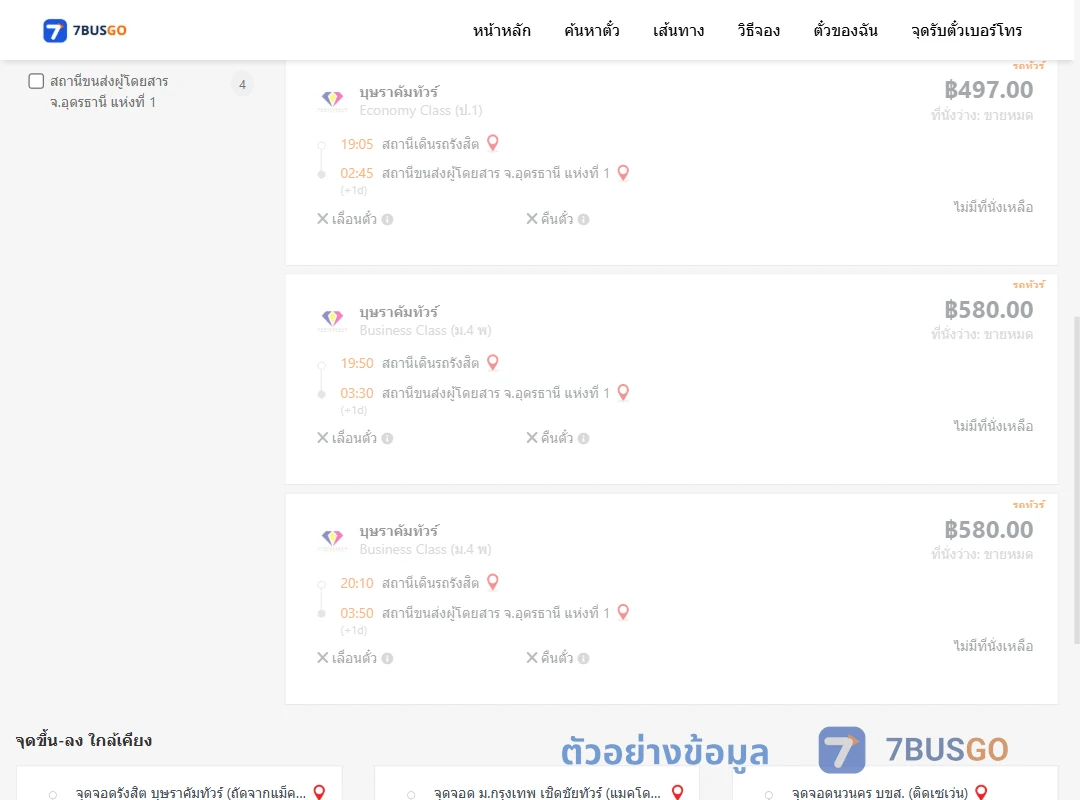Open map pin for 19:05 สถานีเดินรถรังสิต

point(492,143)
